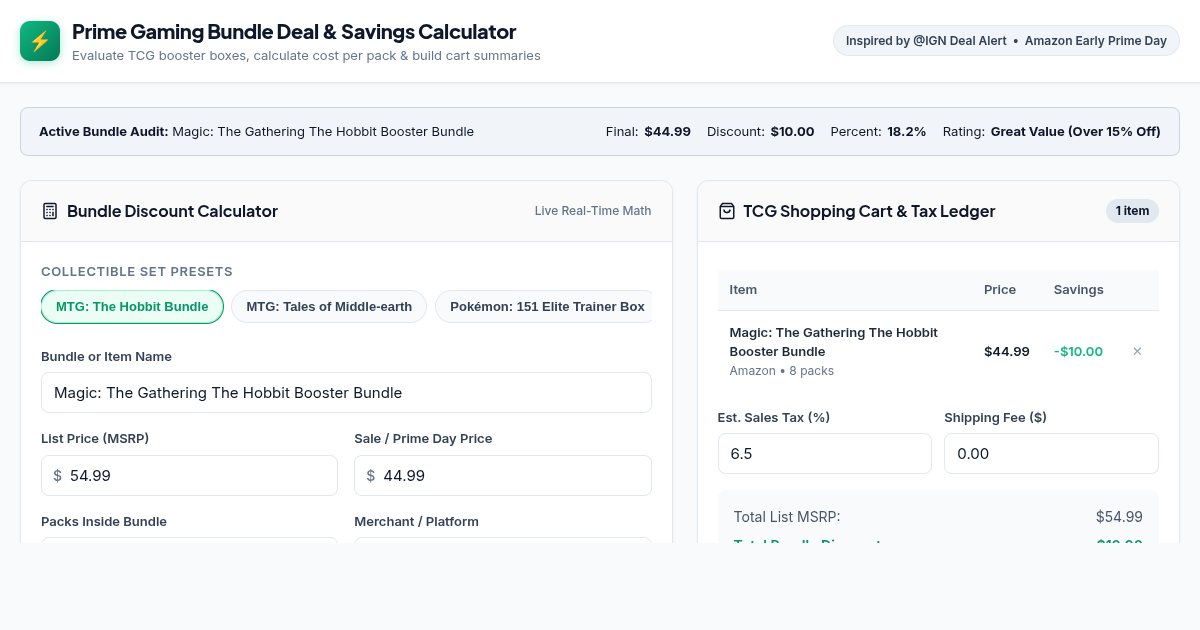
Task: Click the Packs Inside Bundle label
Action: (x=104, y=522)
